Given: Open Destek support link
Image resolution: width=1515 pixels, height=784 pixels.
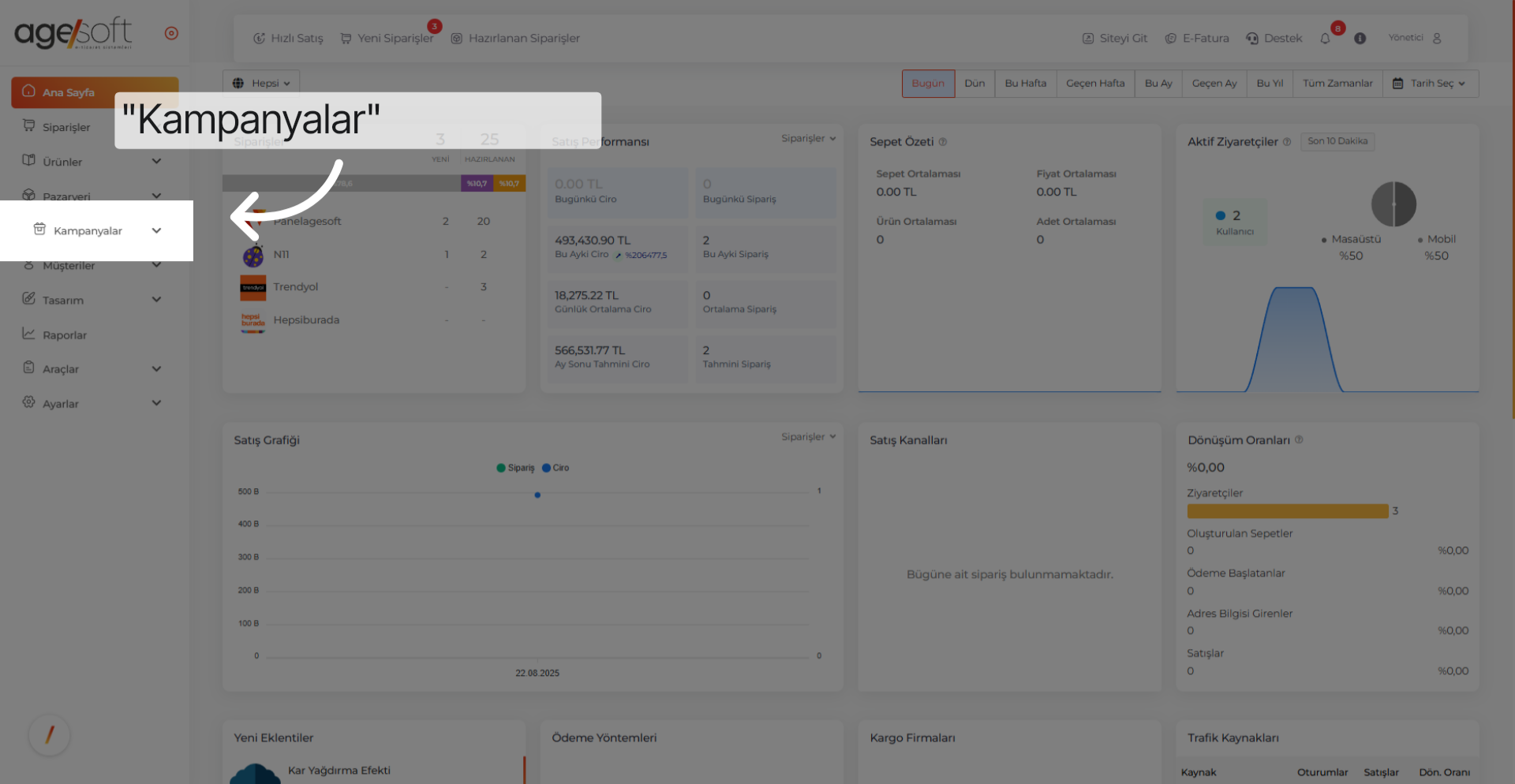Looking at the screenshot, I should pos(1274,38).
